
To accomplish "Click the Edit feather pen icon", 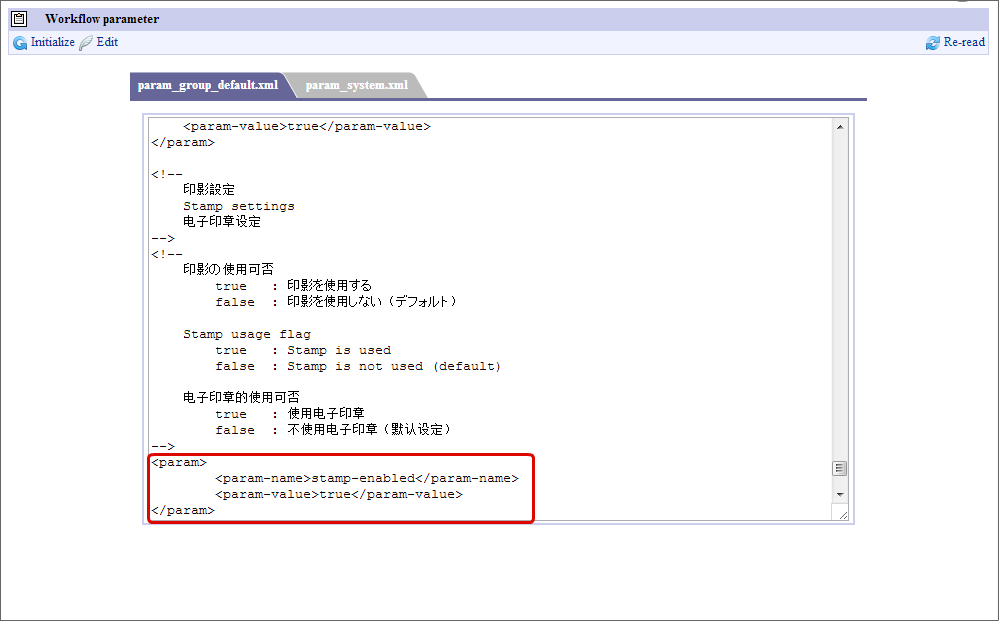I will pyautogui.click(x=86, y=43).
